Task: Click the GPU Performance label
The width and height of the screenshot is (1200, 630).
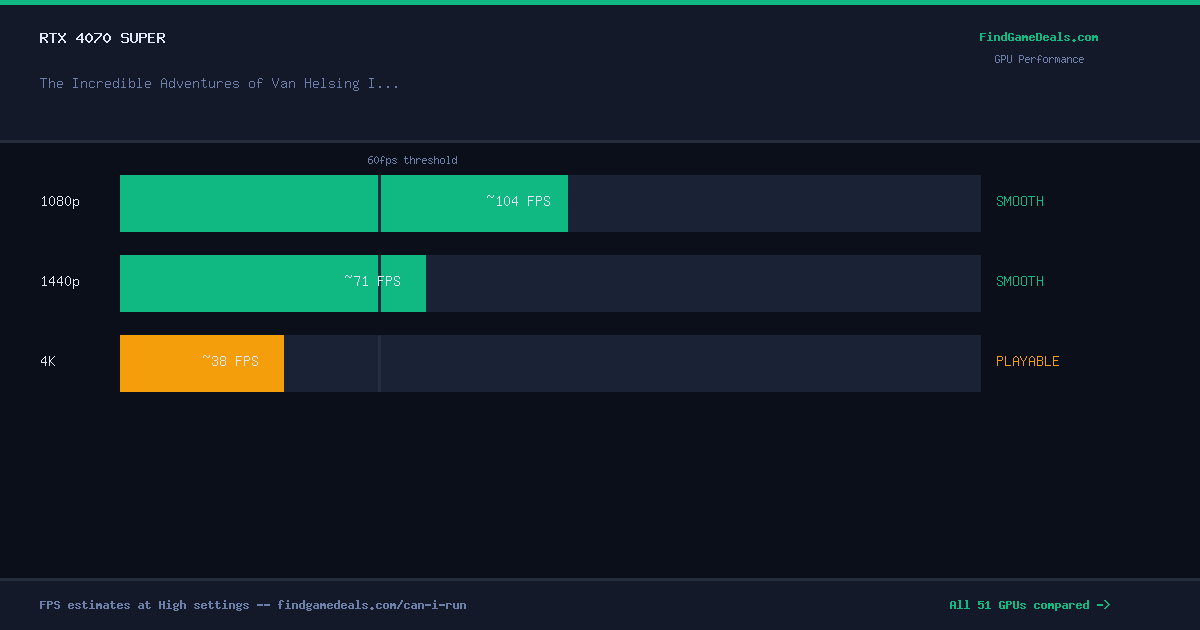Action: pos(1038,59)
